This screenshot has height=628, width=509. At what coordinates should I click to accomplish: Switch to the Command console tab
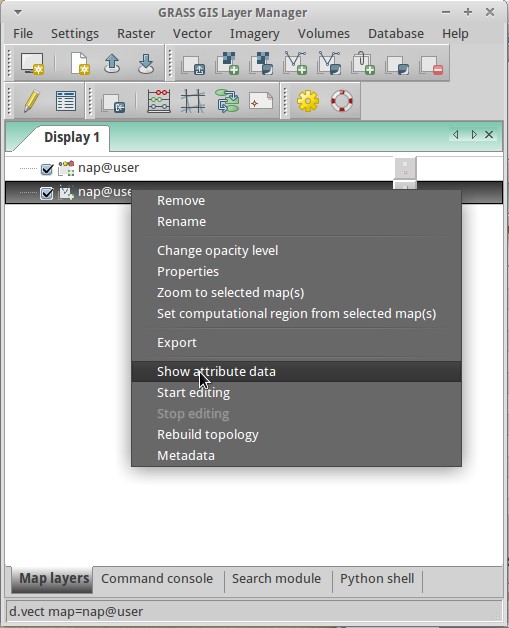click(x=157, y=579)
